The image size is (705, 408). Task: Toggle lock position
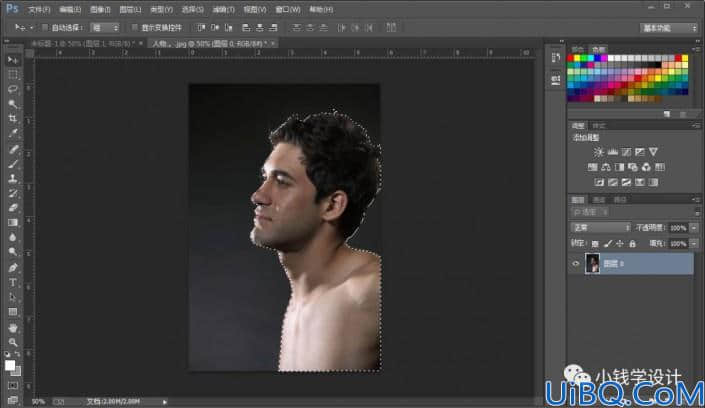point(620,244)
